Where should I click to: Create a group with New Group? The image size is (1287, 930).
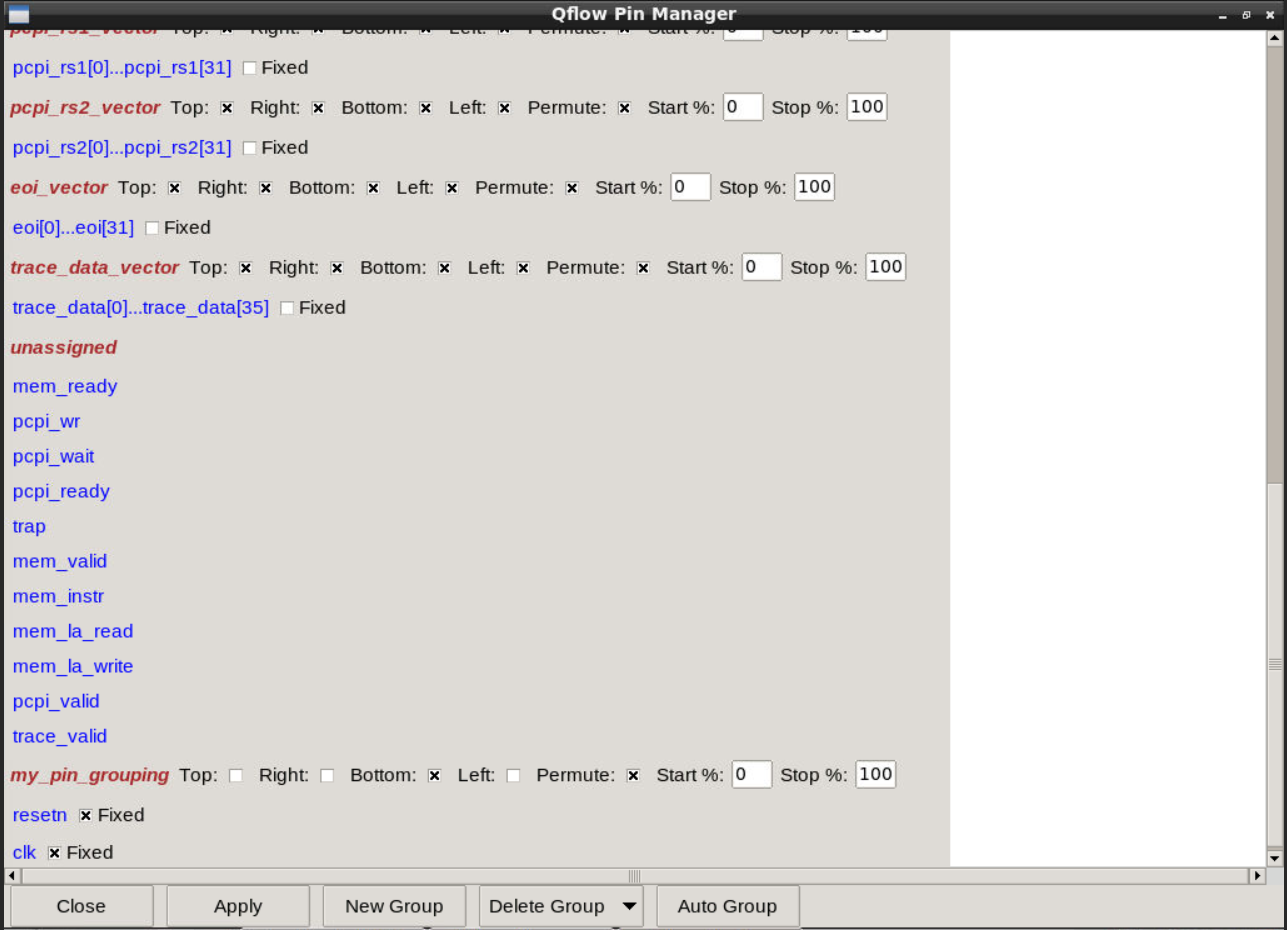(393, 906)
